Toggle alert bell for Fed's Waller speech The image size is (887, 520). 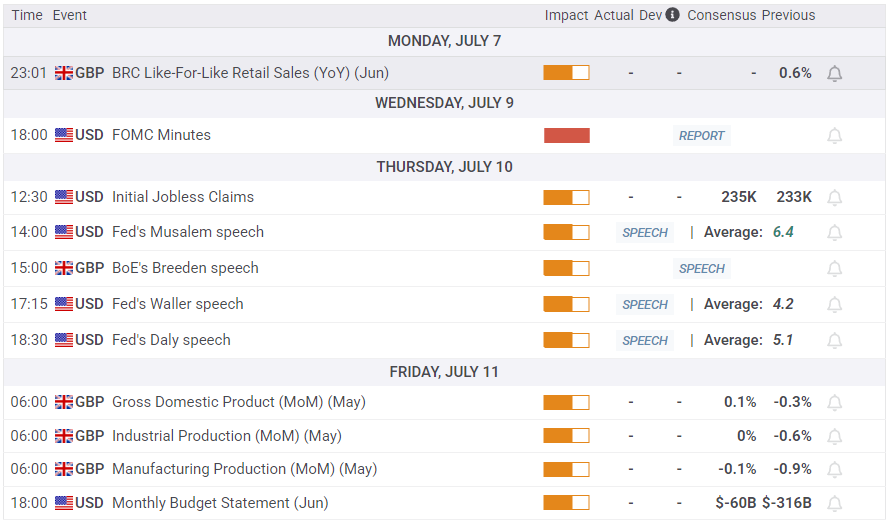point(834,305)
